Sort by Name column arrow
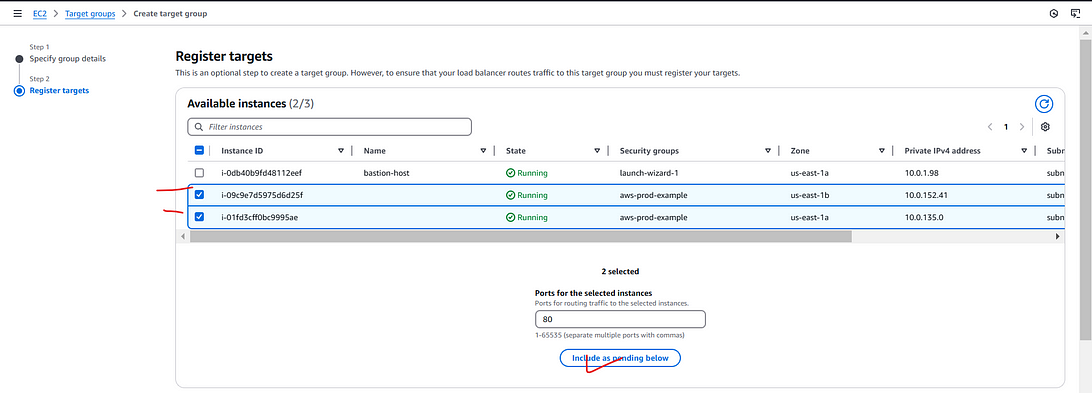This screenshot has width=1092, height=393. 483,151
